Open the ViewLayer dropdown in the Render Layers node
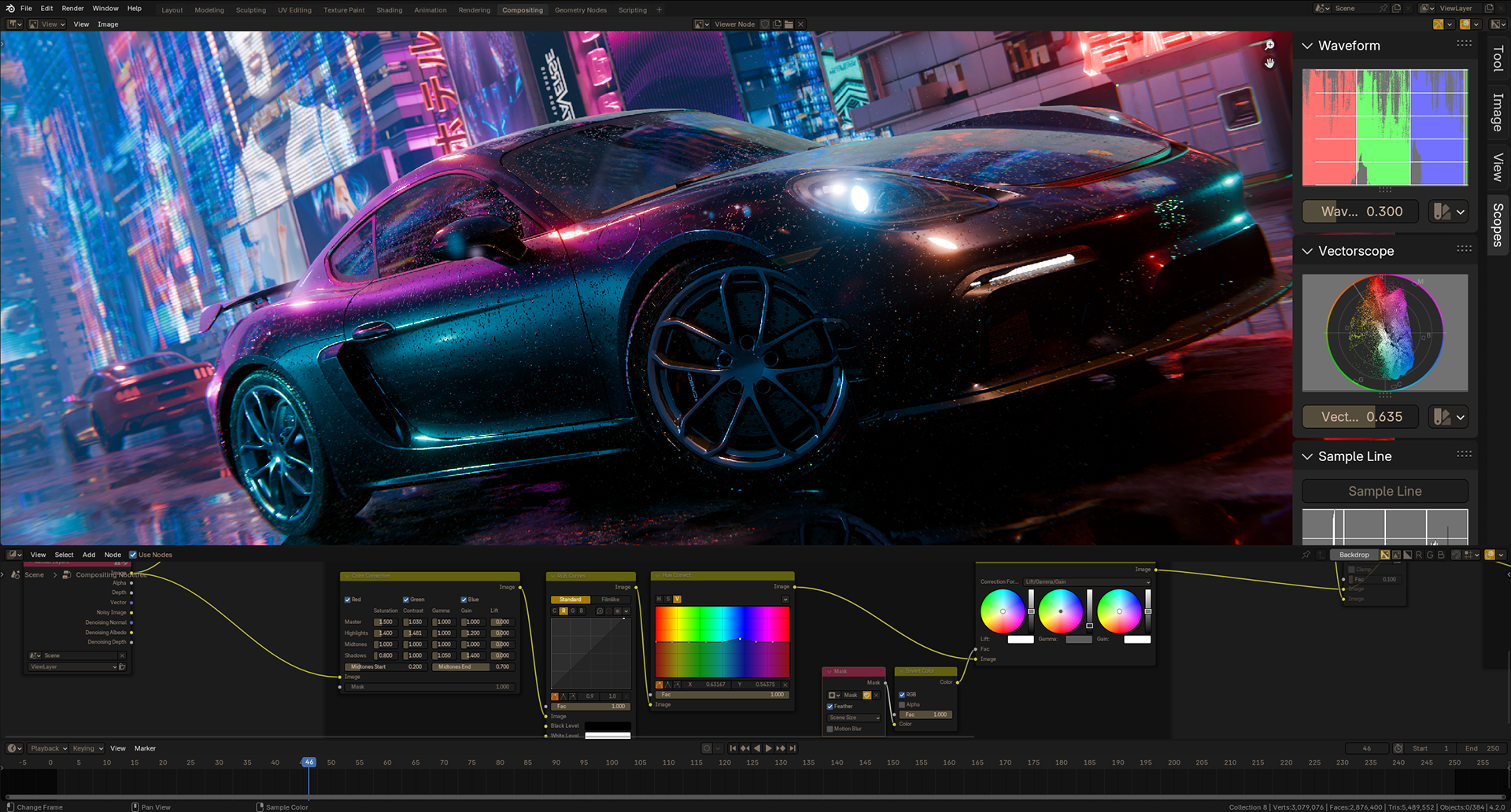Image resolution: width=1511 pixels, height=812 pixels. coord(73,666)
